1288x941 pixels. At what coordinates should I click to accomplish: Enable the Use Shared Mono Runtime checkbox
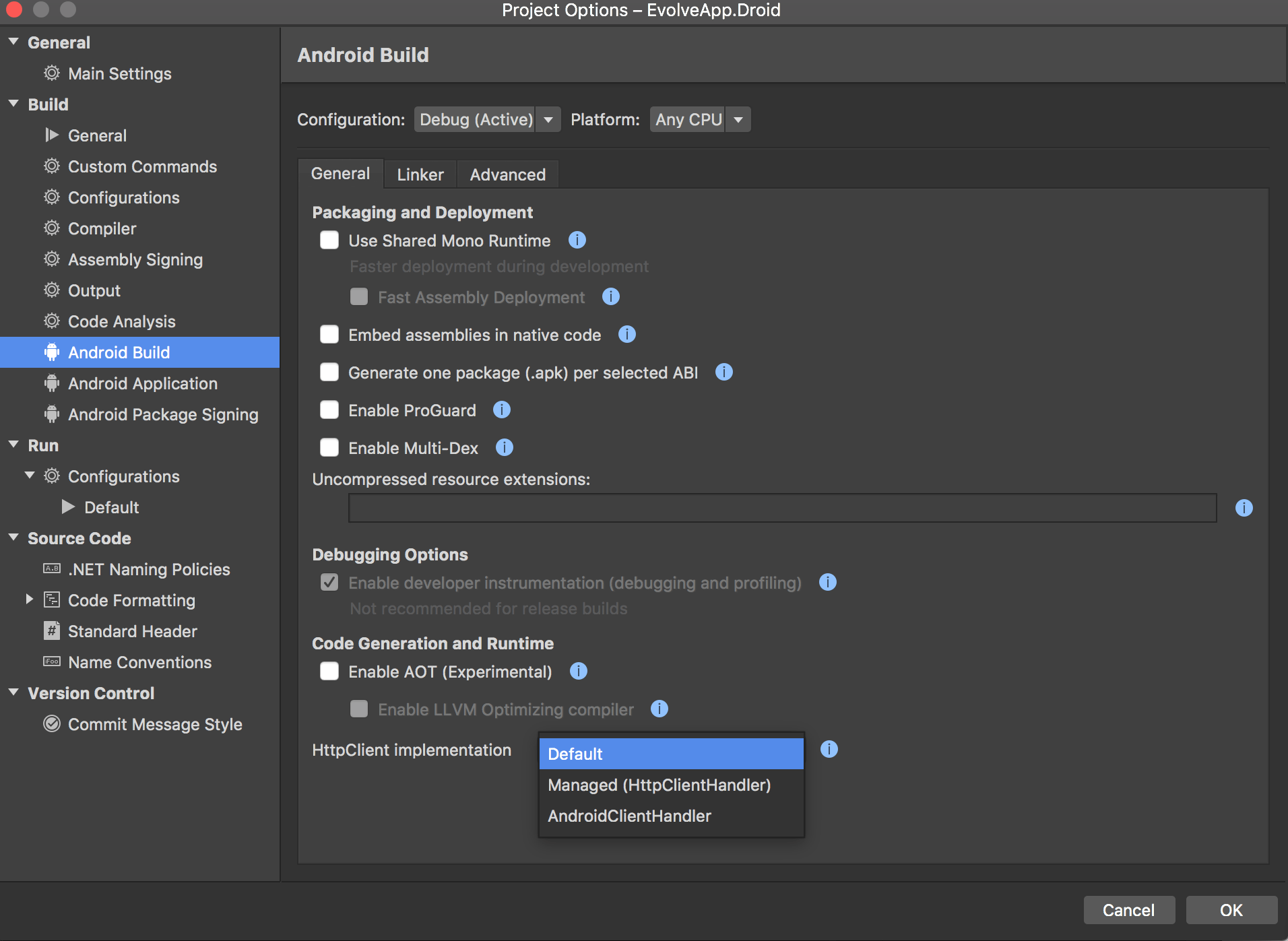329,240
